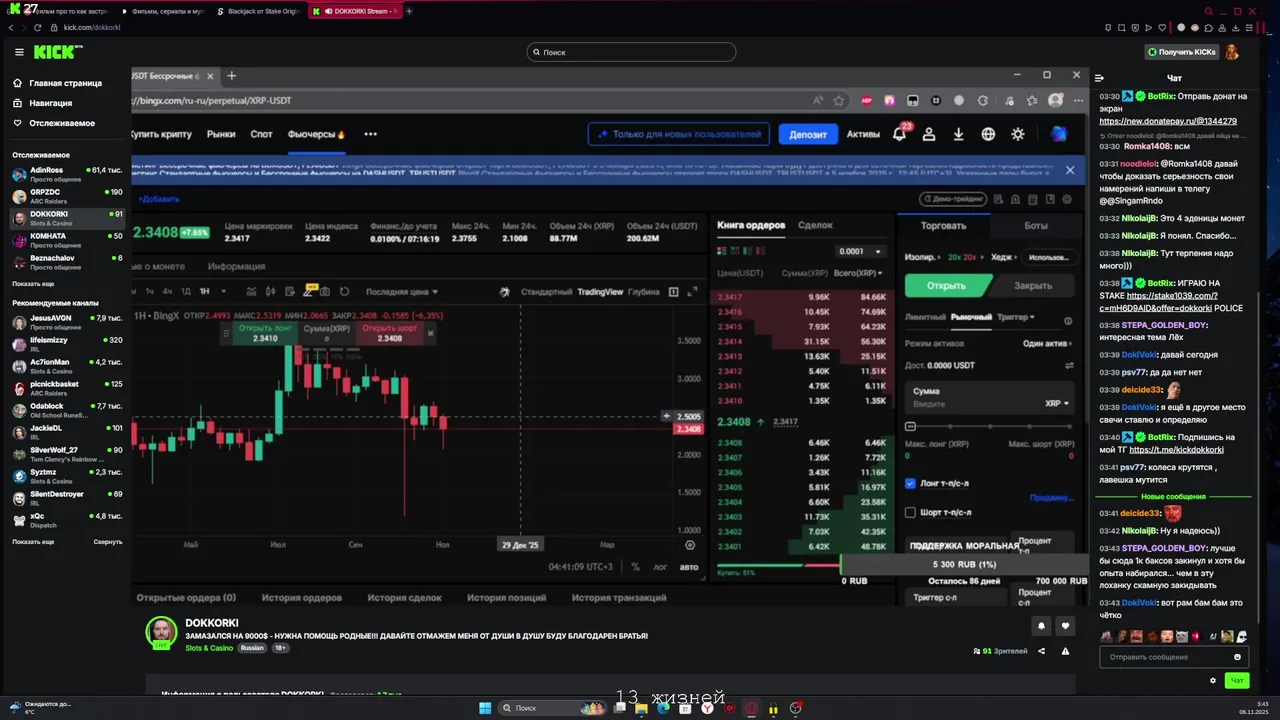
Task: Open the chat settings gear
Action: tap(1213, 680)
